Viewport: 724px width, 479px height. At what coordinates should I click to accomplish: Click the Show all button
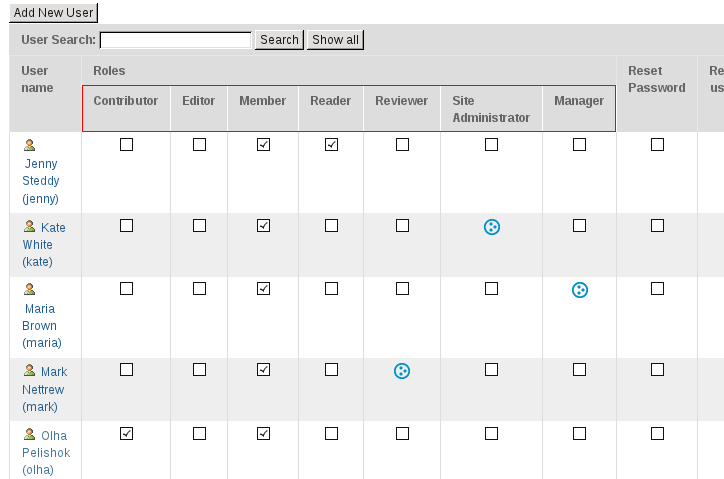tap(335, 40)
